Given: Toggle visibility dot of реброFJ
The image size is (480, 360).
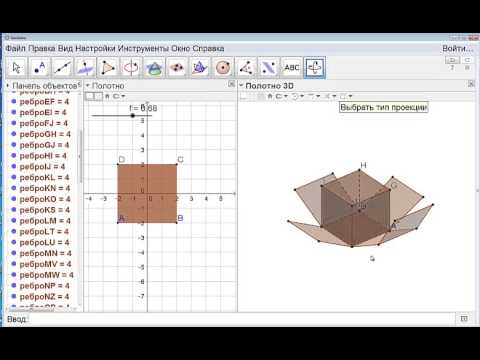Looking at the screenshot, I should tap(14, 123).
